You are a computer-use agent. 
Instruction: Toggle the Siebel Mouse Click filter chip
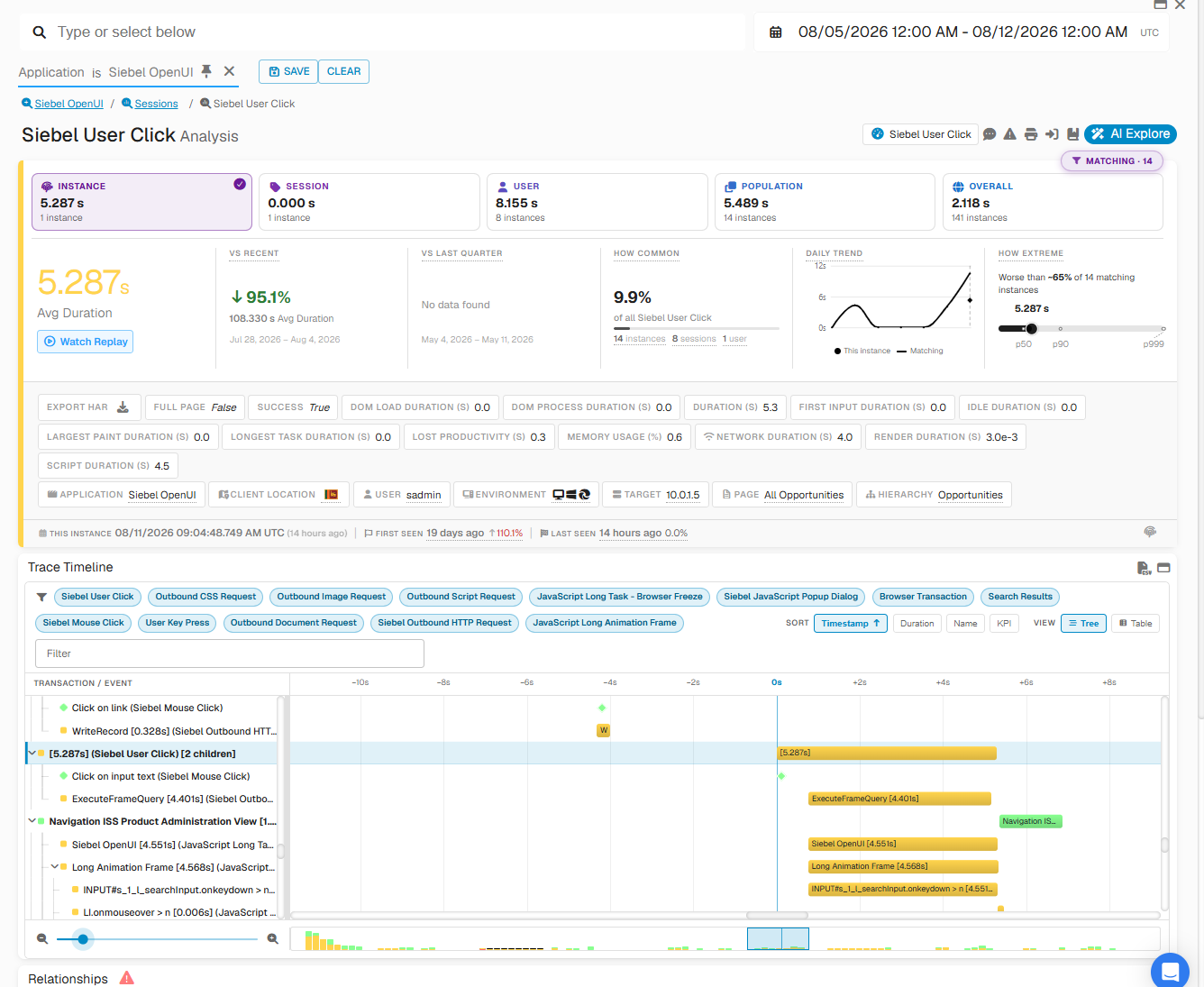[83, 623]
